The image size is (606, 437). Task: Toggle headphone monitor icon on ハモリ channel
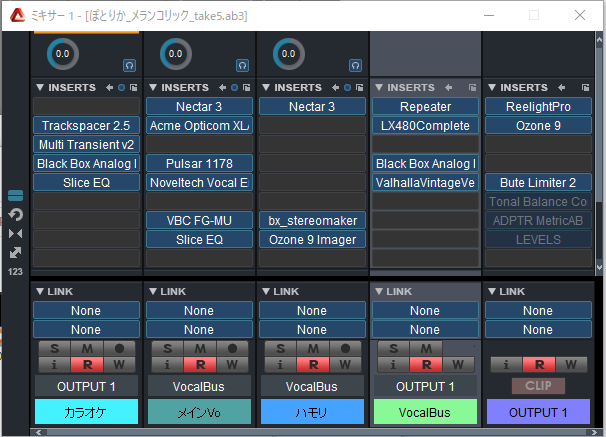pyautogui.click(x=356, y=66)
